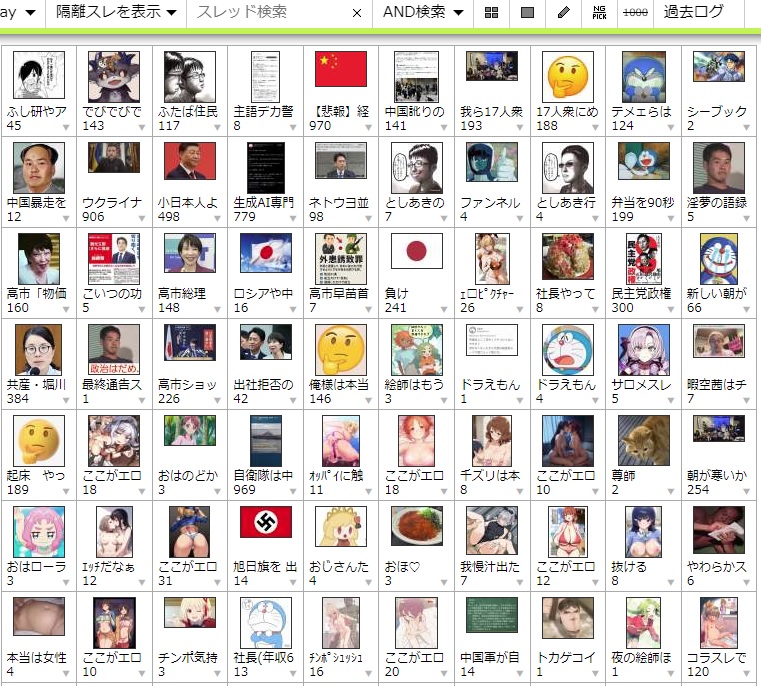Open the leftmost 'ay' sort dropdown

point(20,13)
